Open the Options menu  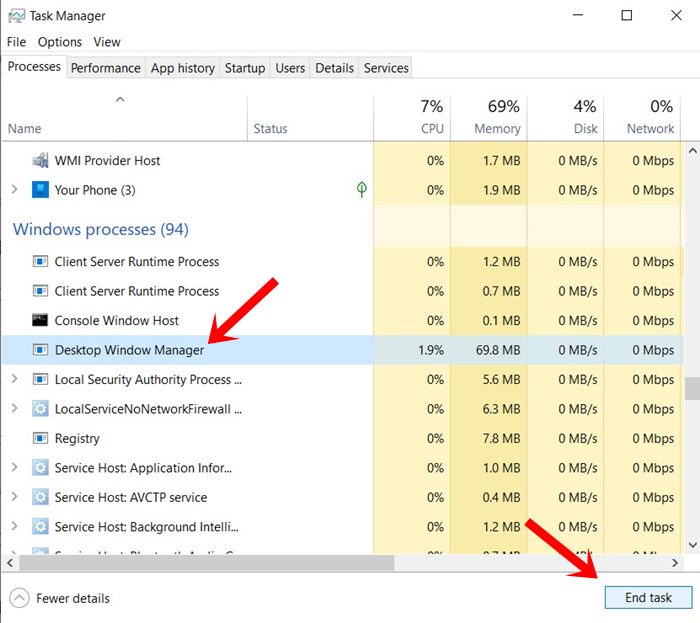(x=60, y=42)
